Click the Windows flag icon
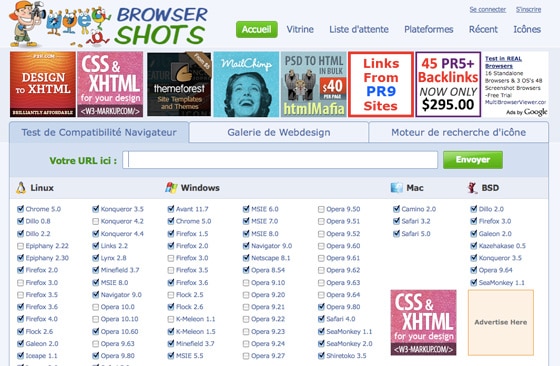 [171, 187]
